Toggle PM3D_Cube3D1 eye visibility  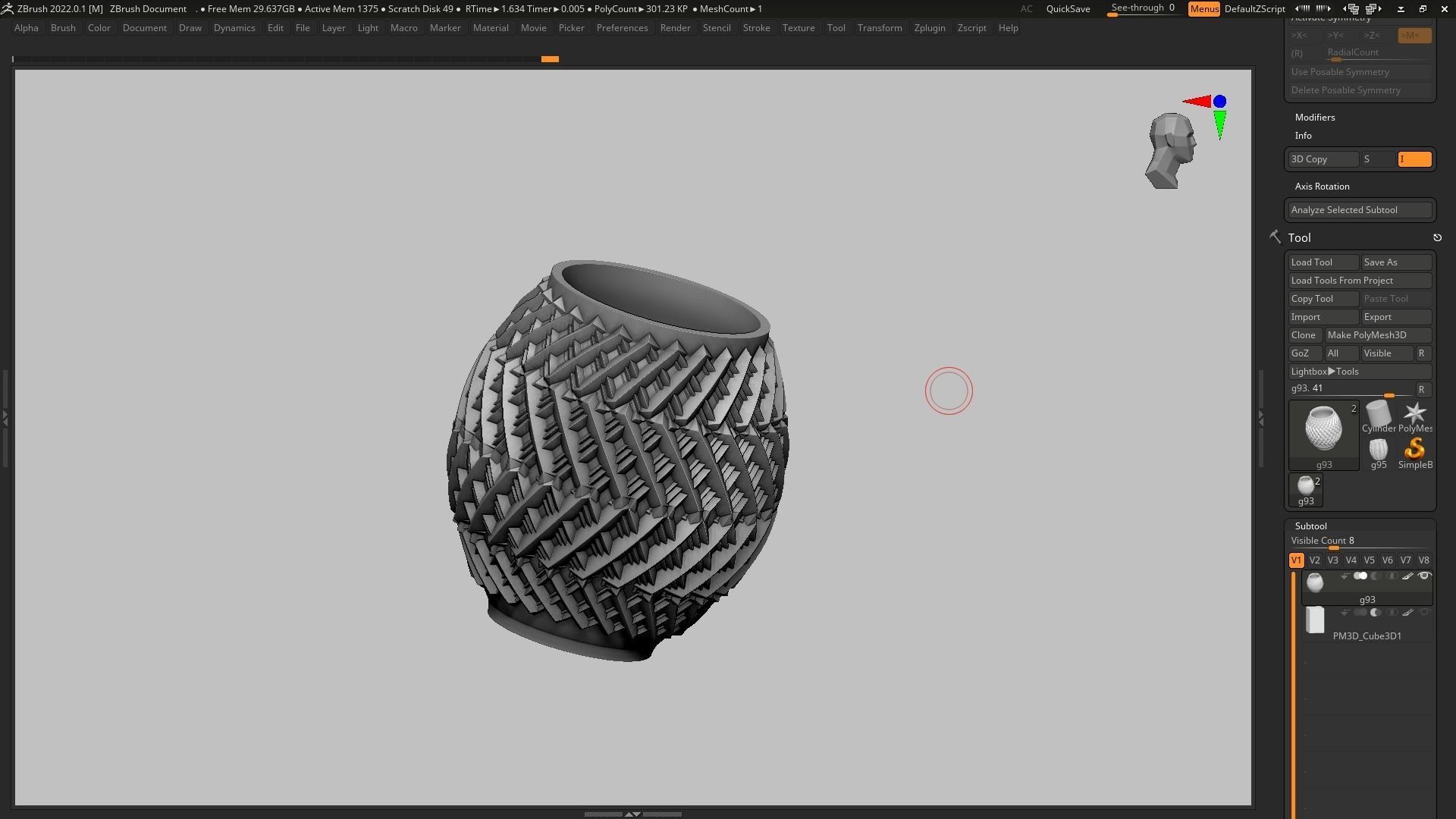tap(1424, 612)
